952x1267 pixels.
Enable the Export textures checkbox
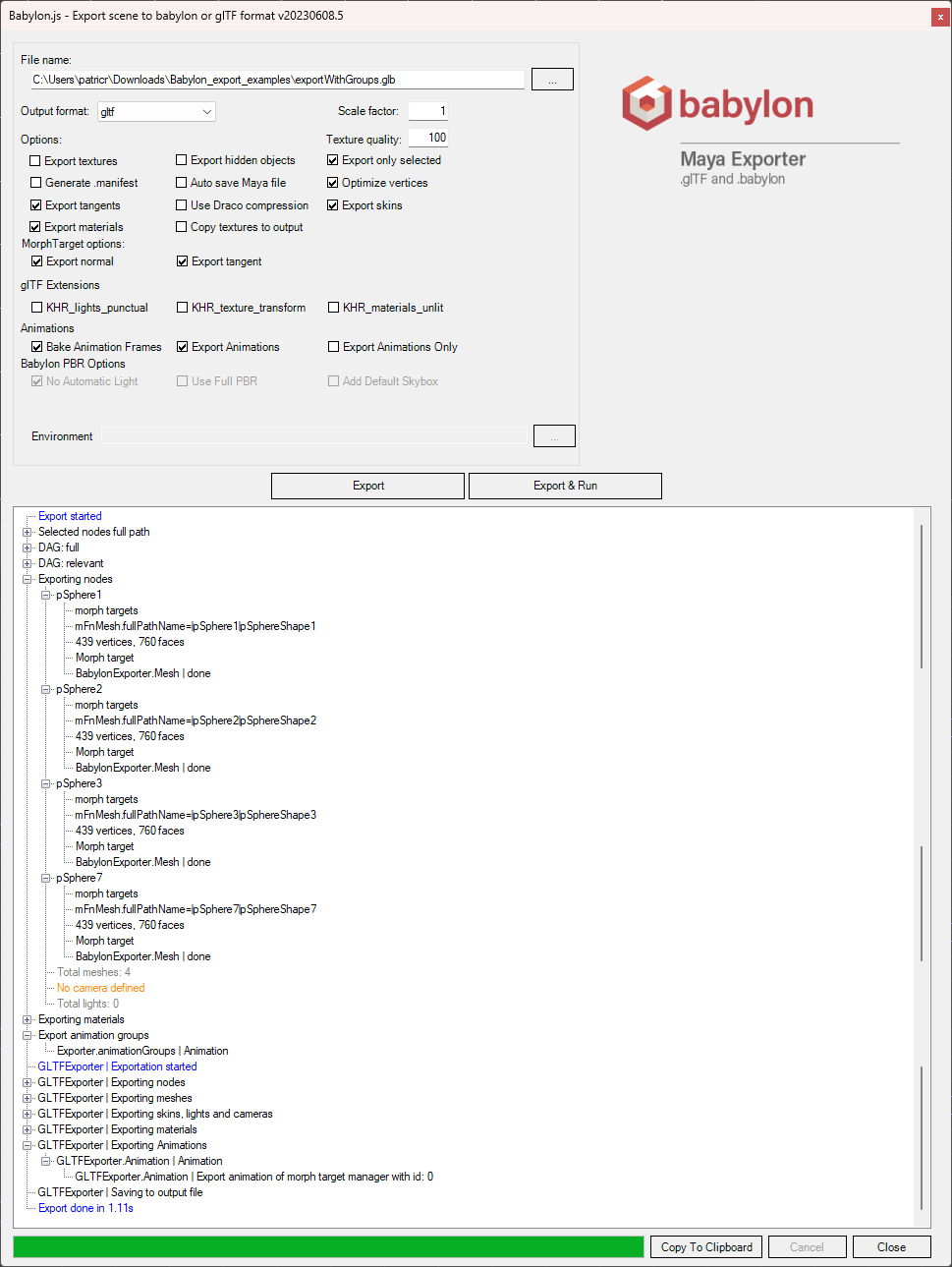[x=36, y=160]
